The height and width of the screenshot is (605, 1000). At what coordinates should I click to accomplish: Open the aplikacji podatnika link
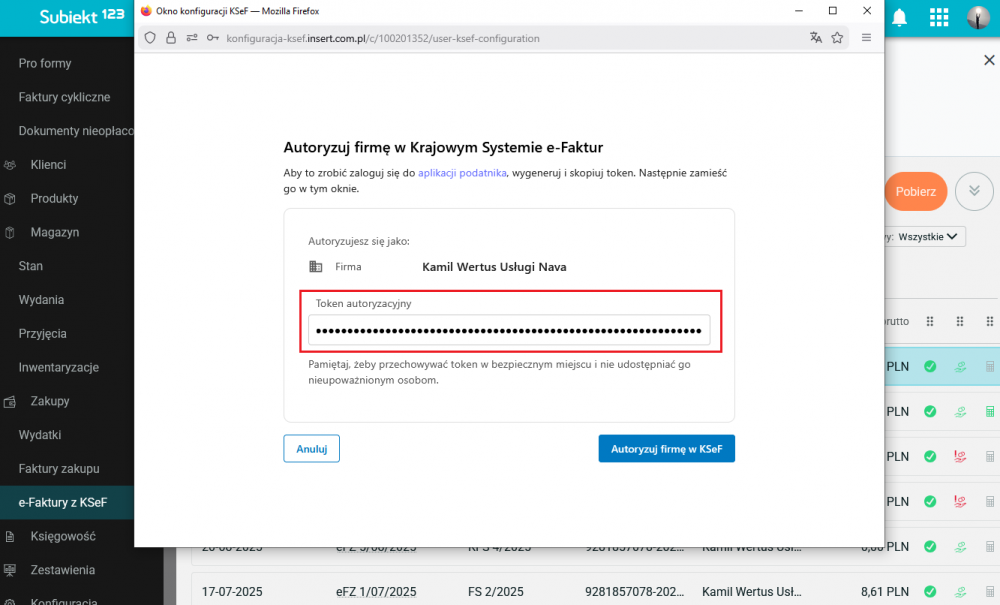[462, 173]
